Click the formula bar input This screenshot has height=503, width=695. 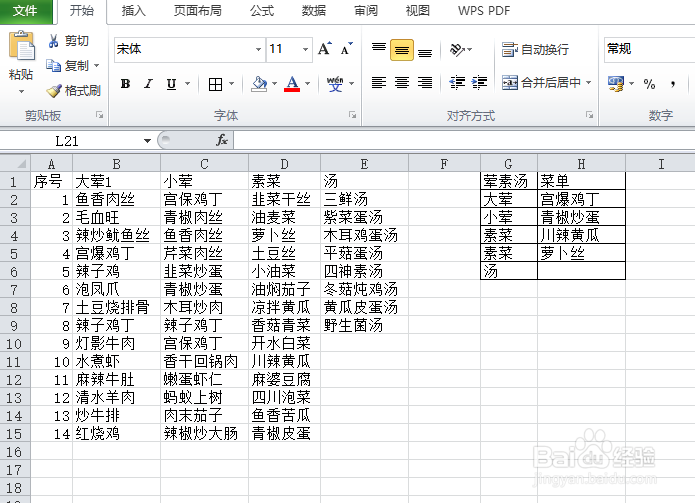pos(464,141)
